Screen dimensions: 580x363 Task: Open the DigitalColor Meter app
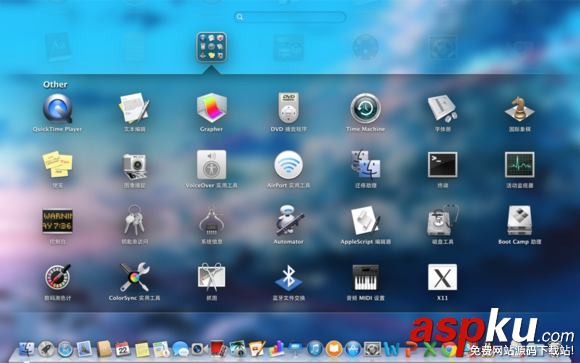point(57,277)
